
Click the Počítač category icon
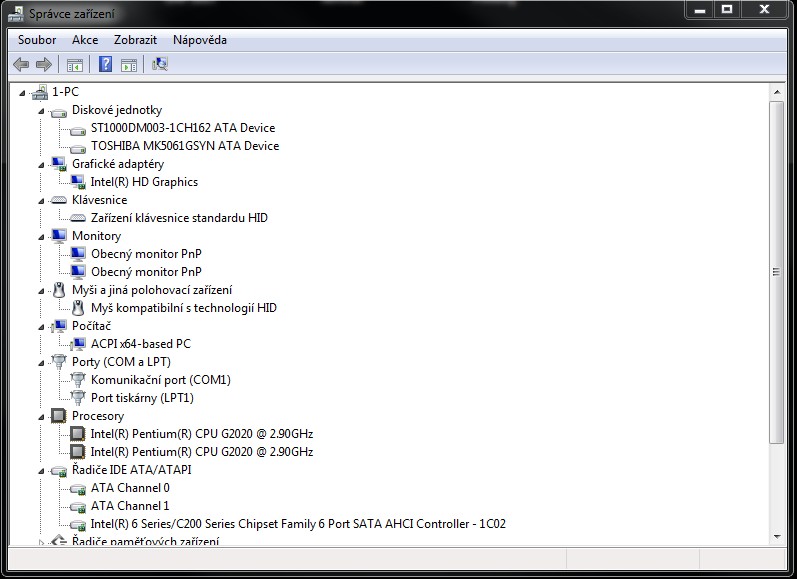point(59,326)
